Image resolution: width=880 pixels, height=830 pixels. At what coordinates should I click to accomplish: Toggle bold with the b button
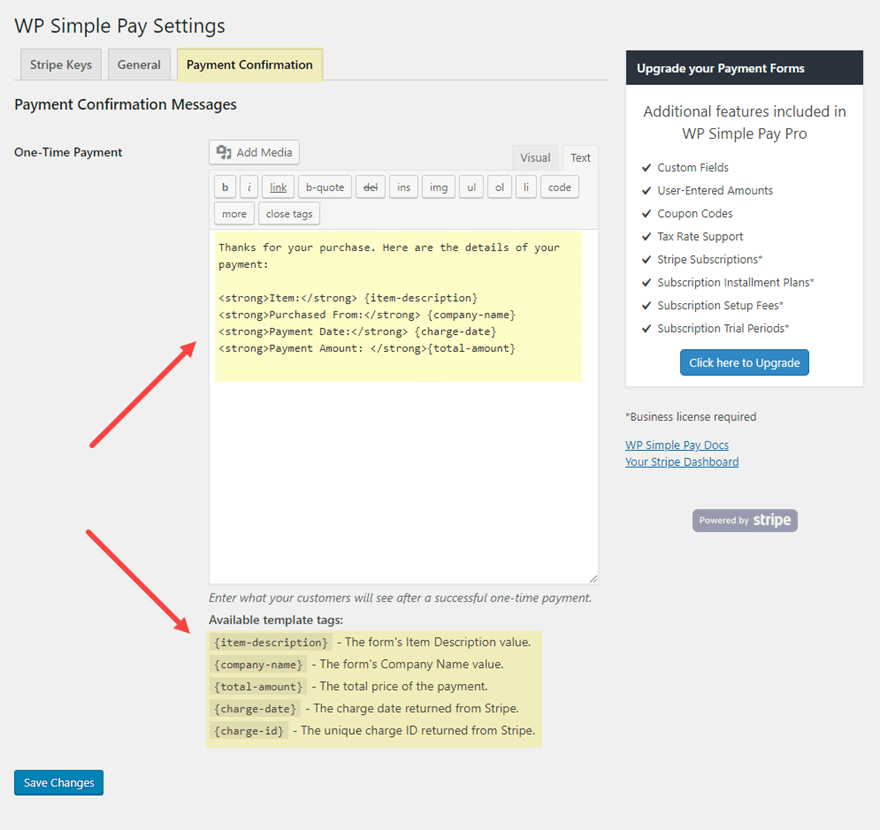point(225,187)
